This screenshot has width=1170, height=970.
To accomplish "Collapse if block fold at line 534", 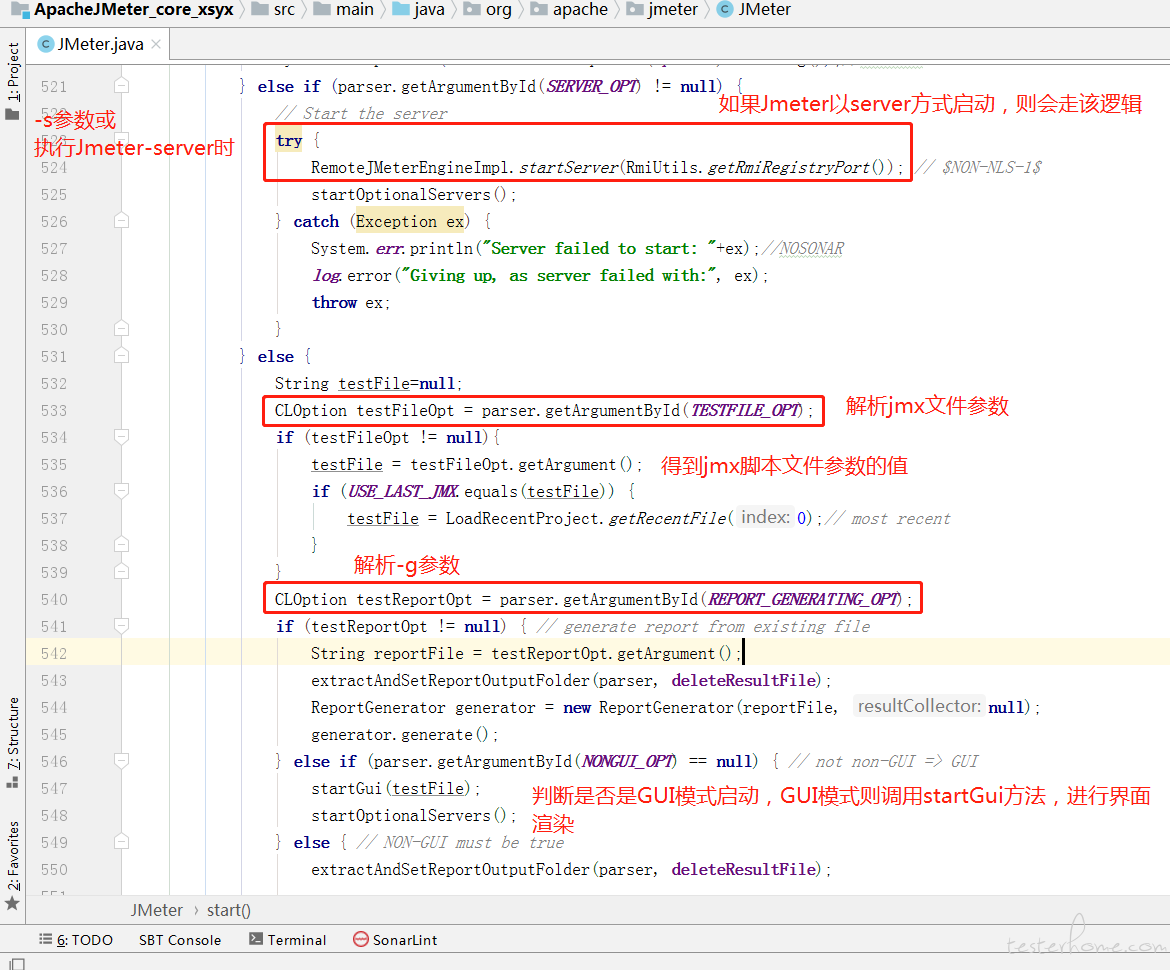I will (x=122, y=436).
